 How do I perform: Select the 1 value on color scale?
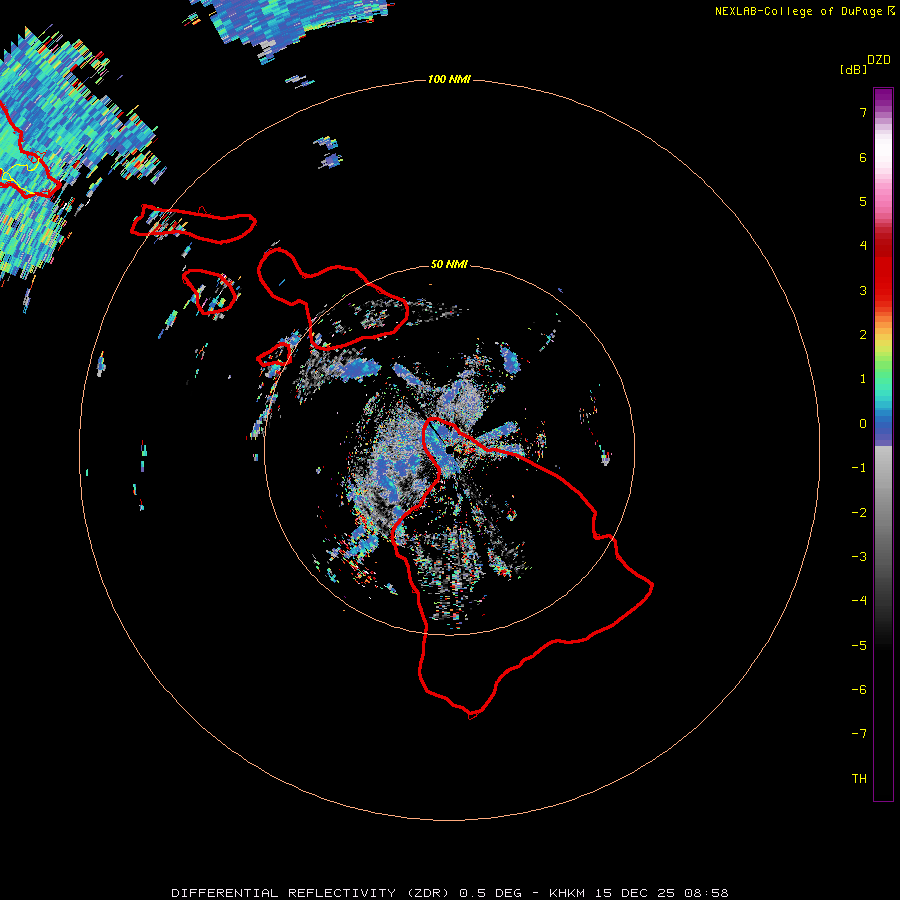pyautogui.click(x=863, y=379)
